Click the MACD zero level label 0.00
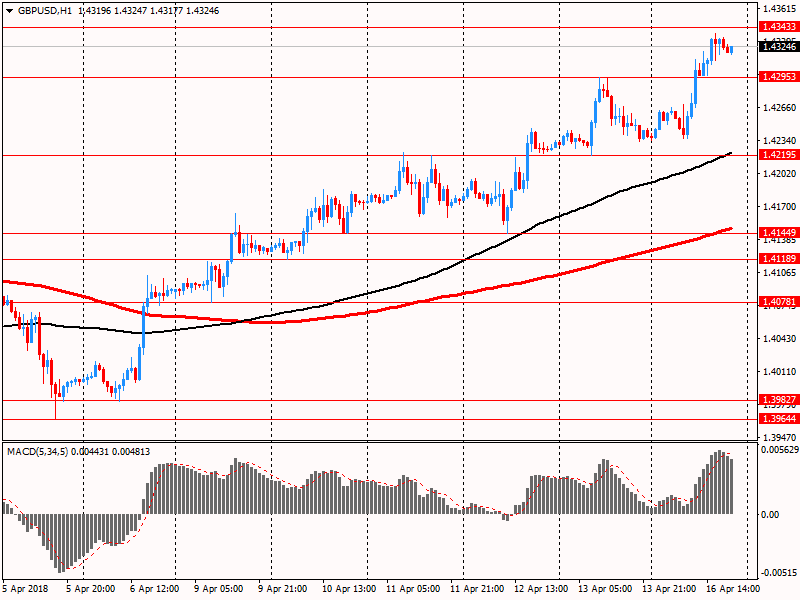The image size is (800, 600). click(770, 514)
